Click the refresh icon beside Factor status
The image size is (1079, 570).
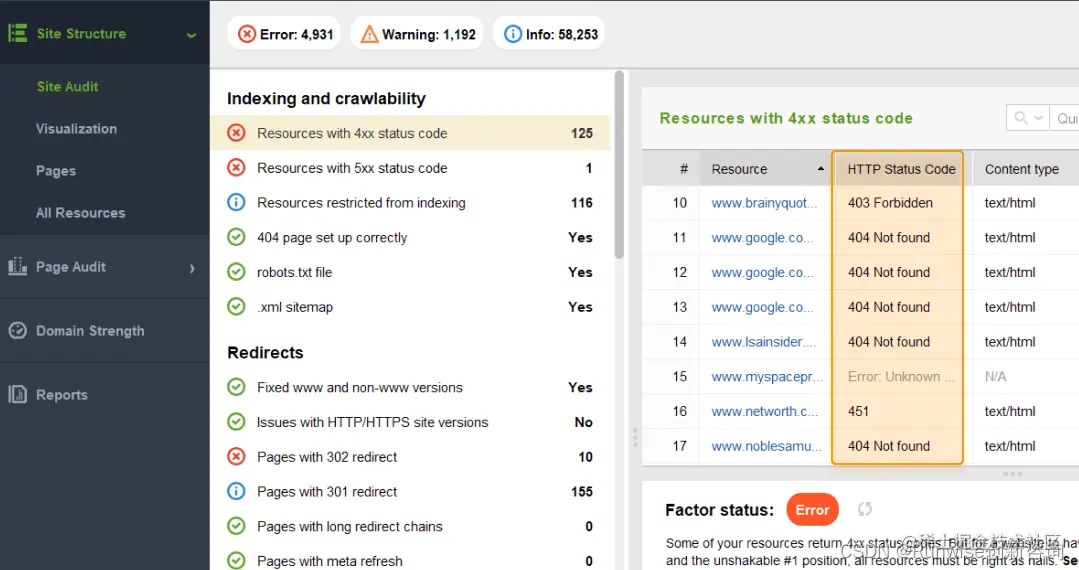[x=865, y=509]
